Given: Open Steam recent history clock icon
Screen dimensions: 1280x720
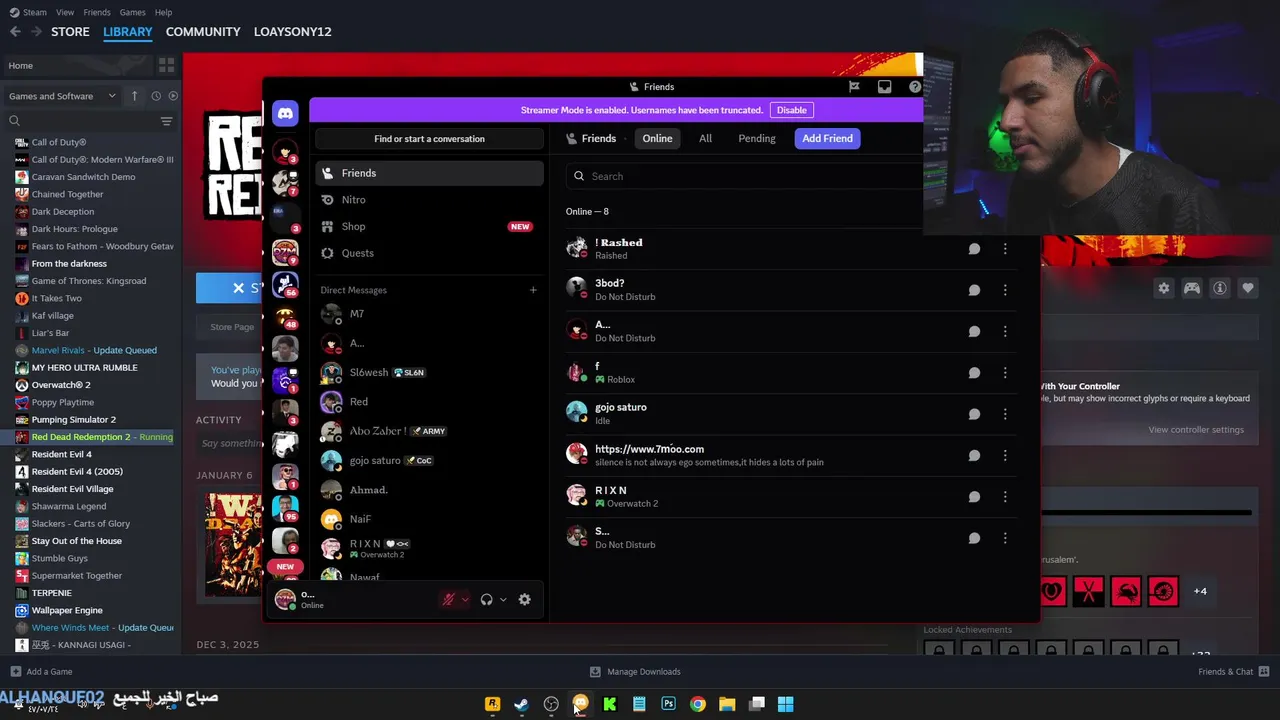Looking at the screenshot, I should pyautogui.click(x=156, y=96).
